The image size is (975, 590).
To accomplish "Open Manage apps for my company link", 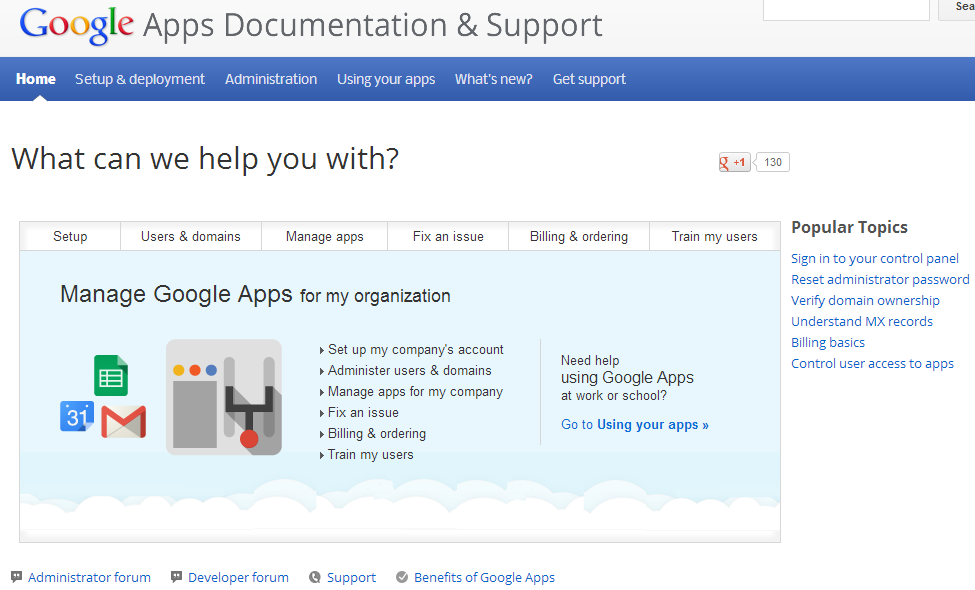I will tap(415, 392).
